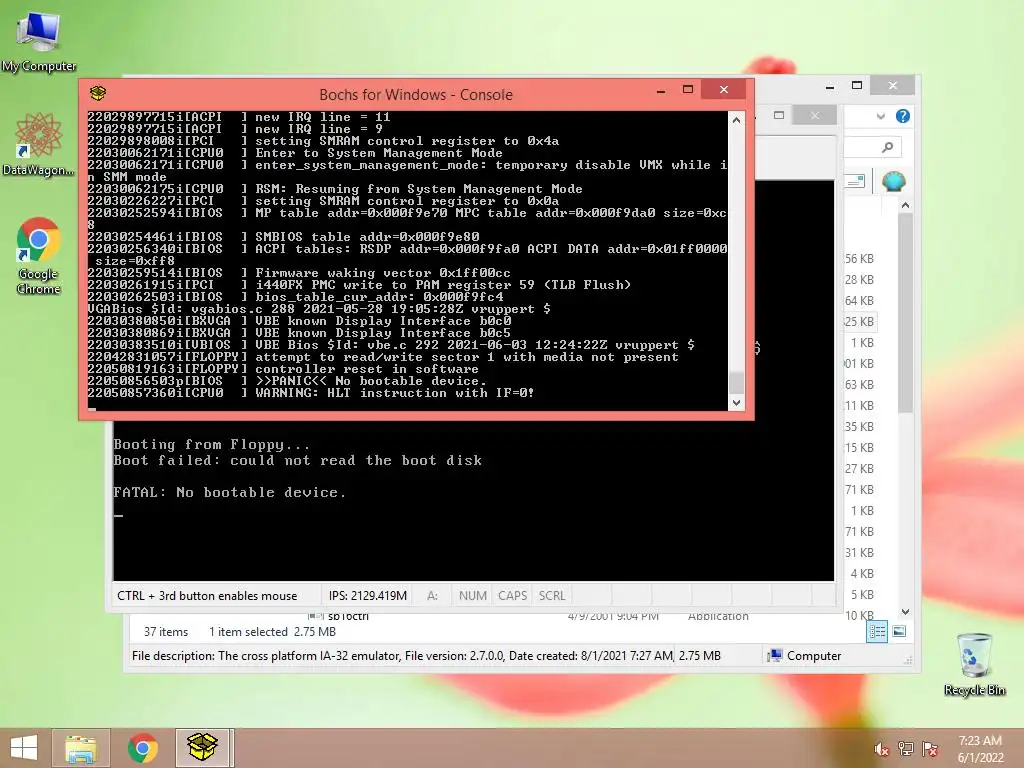Maximize the Bochs Console window

click(x=688, y=89)
